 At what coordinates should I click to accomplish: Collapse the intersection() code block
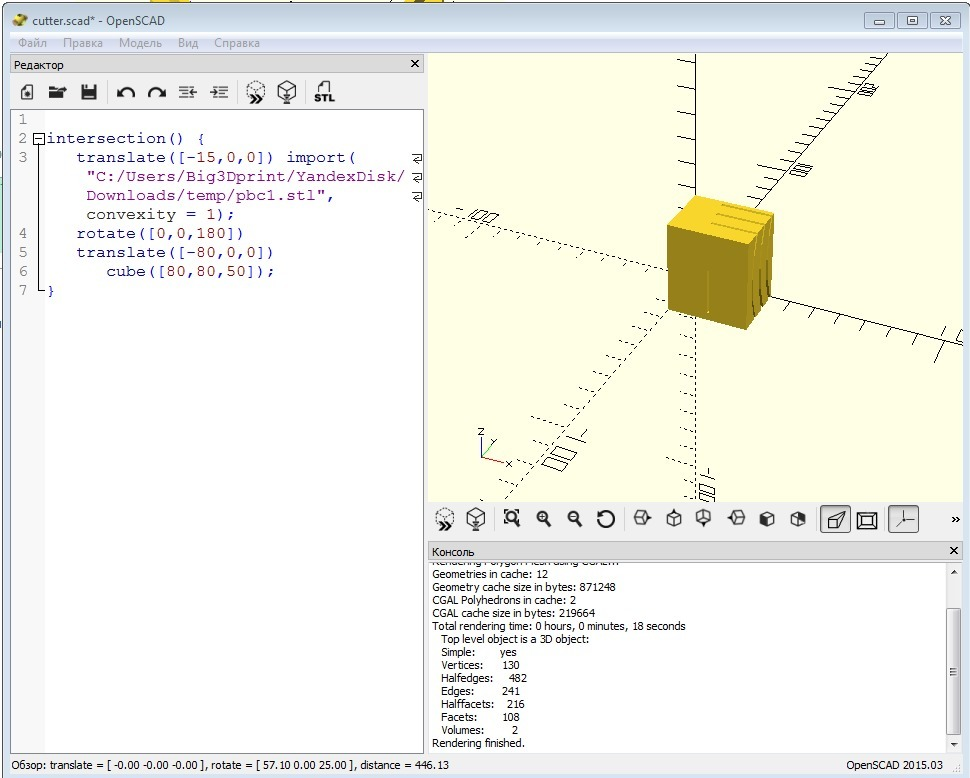coord(38,139)
